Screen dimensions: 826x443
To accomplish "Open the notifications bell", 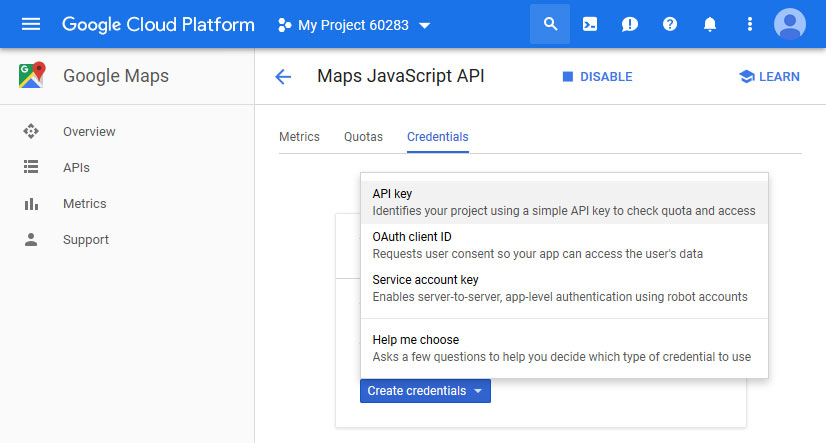I will click(710, 24).
